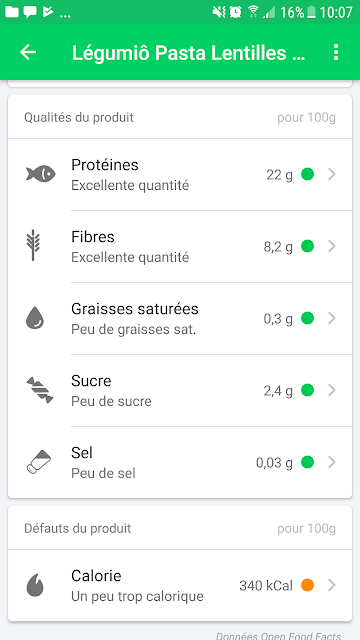The image size is (360, 640).
Task: Tap the candy icon next to Sucre
Action: (40, 390)
